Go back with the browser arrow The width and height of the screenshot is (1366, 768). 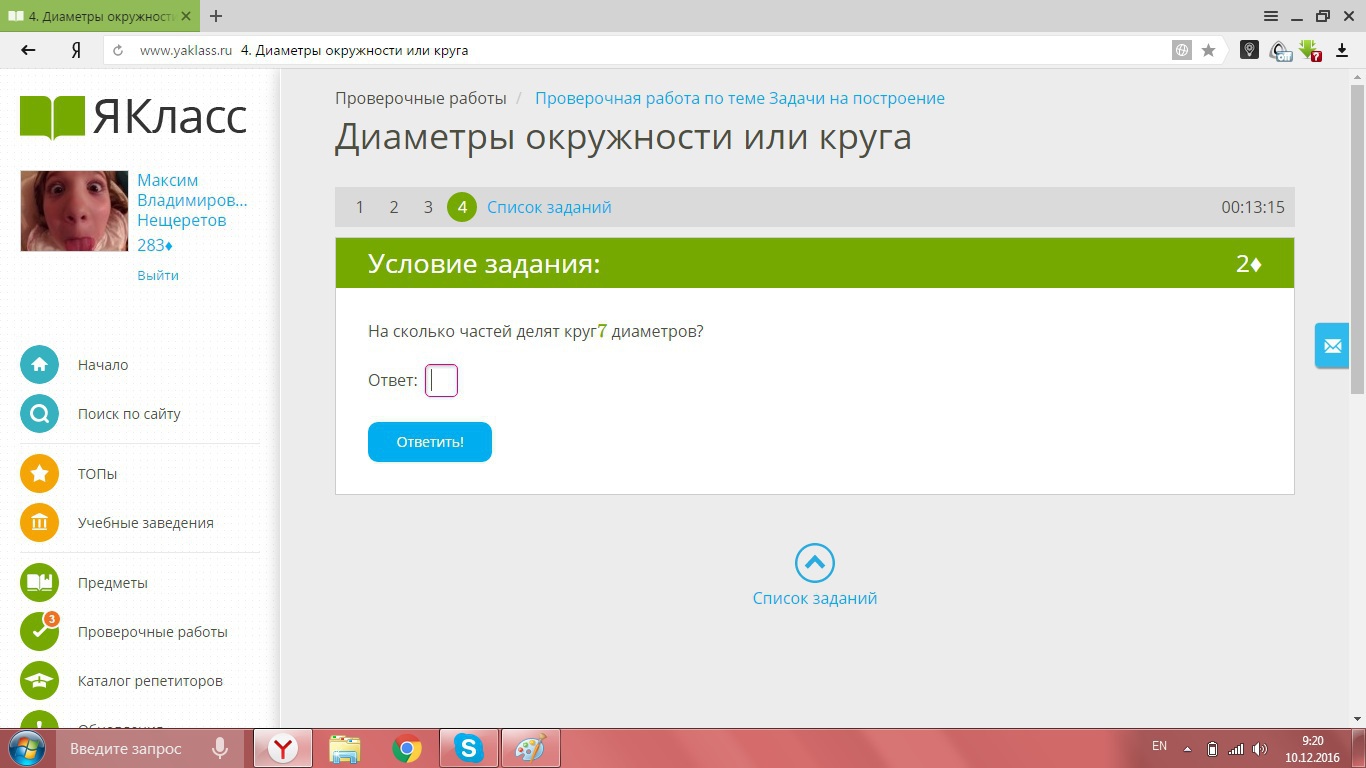point(28,50)
